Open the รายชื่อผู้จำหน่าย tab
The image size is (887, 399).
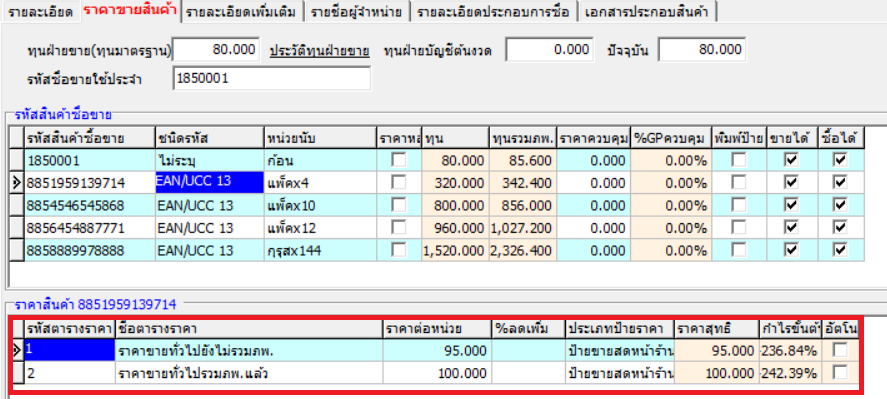point(357,12)
